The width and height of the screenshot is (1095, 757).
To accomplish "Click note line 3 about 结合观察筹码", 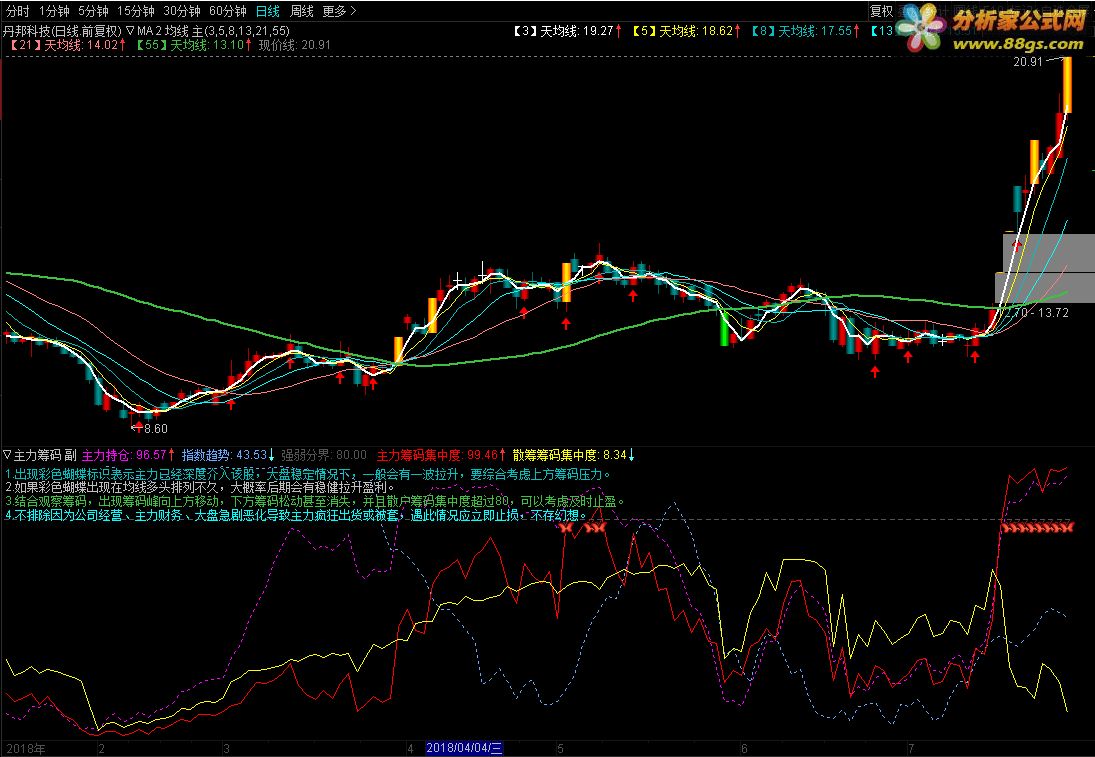I will tap(315, 501).
